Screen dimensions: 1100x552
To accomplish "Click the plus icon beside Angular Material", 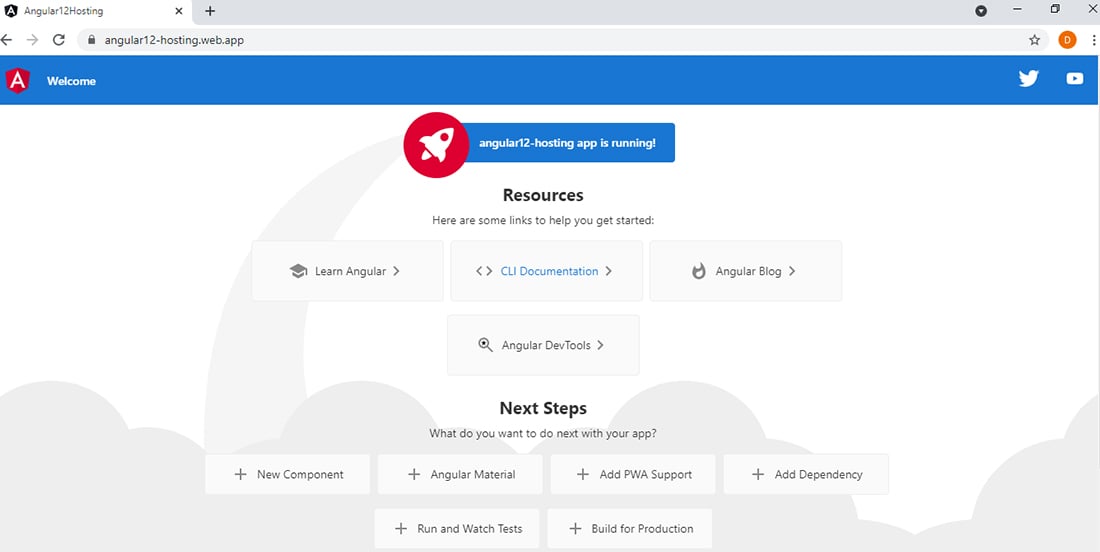I will (414, 474).
